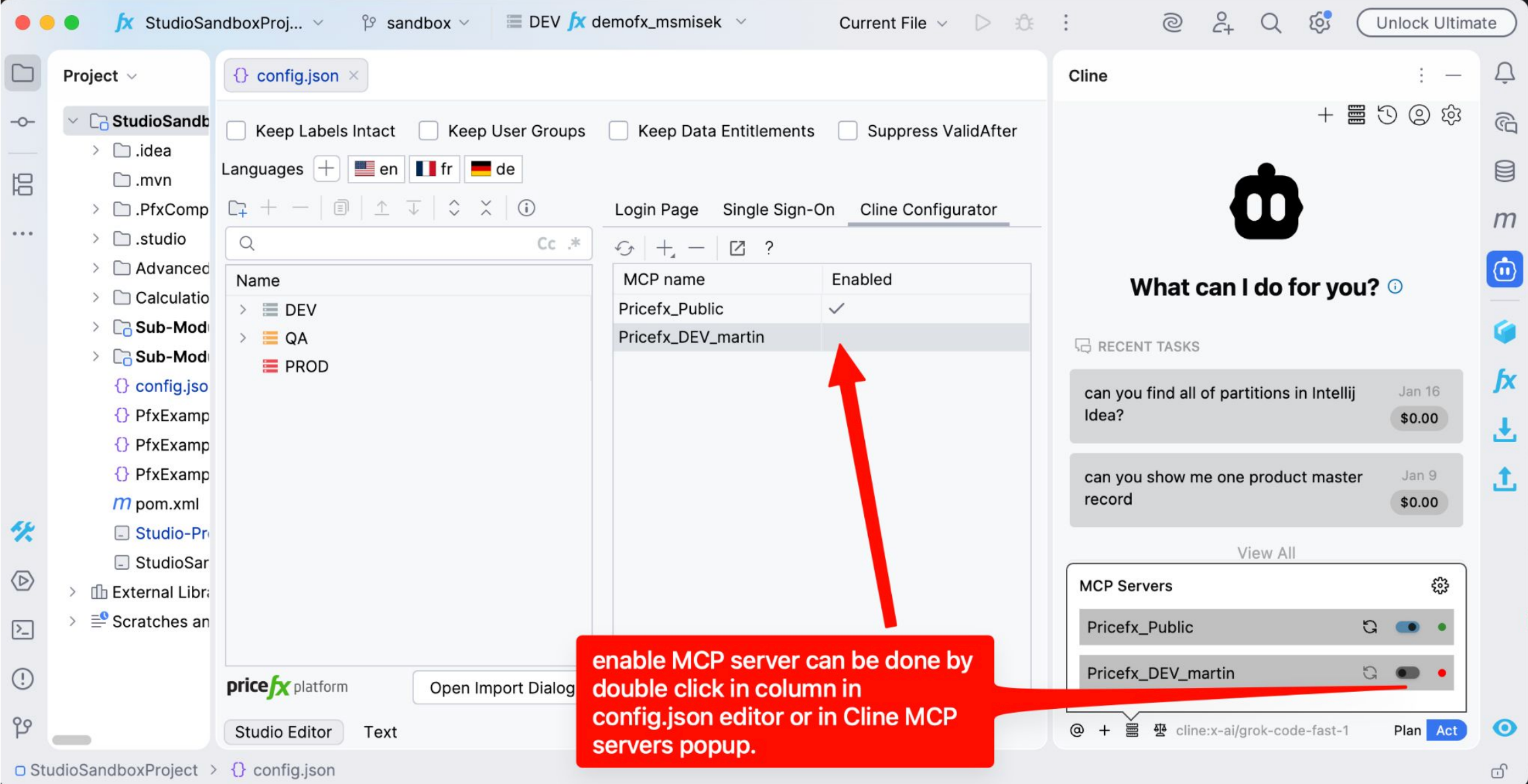
Task: Enable Suppress ValidAfter checkbox
Action: point(848,131)
